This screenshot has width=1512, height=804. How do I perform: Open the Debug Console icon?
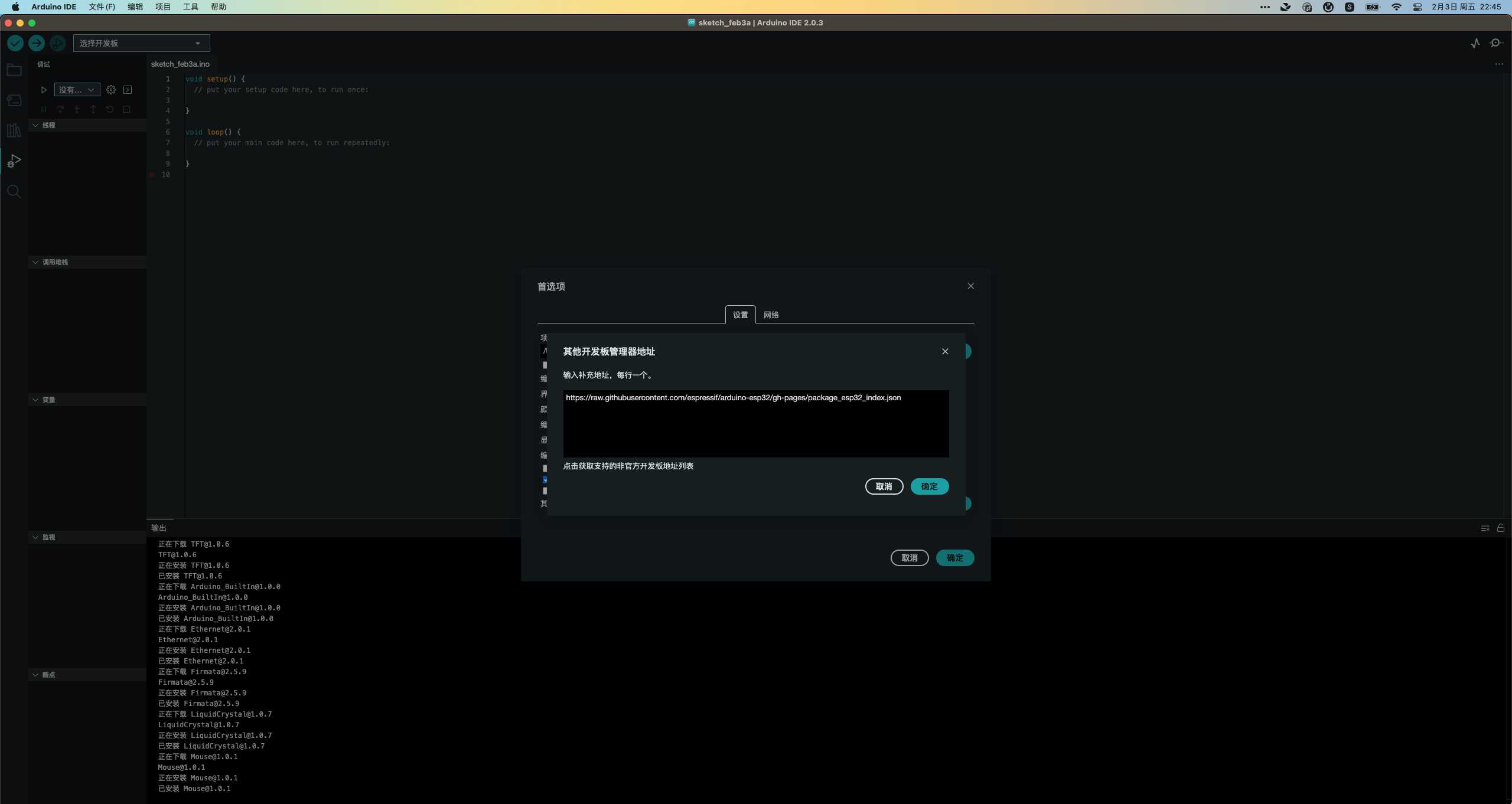pos(128,90)
